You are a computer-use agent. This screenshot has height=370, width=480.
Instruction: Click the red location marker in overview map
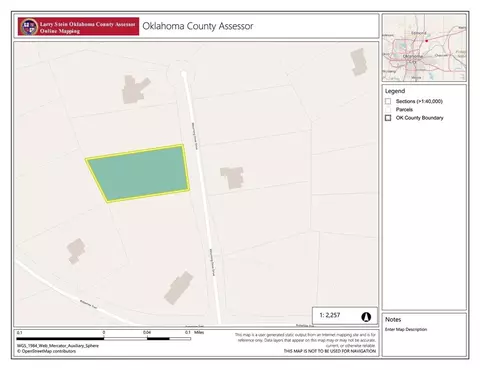coord(426,41)
